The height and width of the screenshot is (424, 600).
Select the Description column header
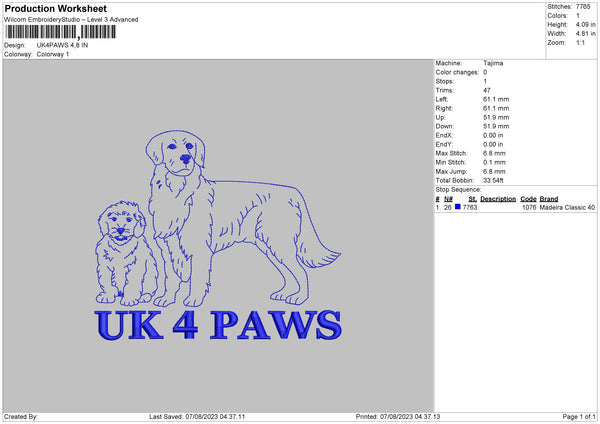coord(498,198)
